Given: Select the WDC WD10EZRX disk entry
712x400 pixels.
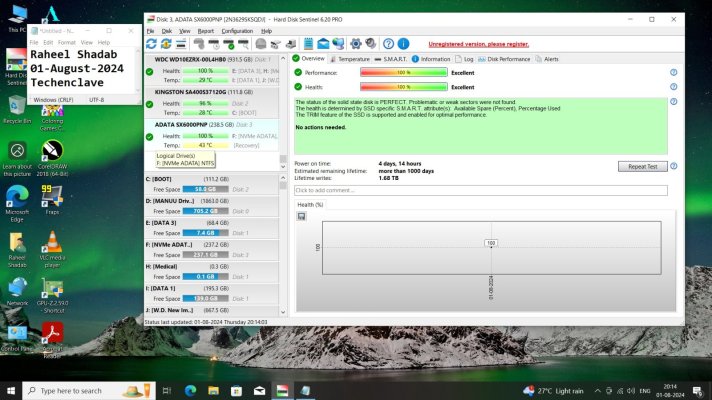Looking at the screenshot, I should pyautogui.click(x=212, y=69).
